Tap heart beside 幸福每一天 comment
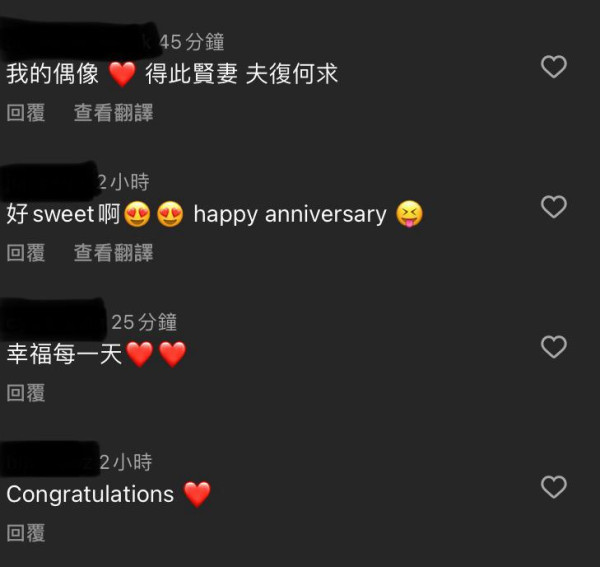Viewport: 600px width, 567px height. click(x=554, y=347)
